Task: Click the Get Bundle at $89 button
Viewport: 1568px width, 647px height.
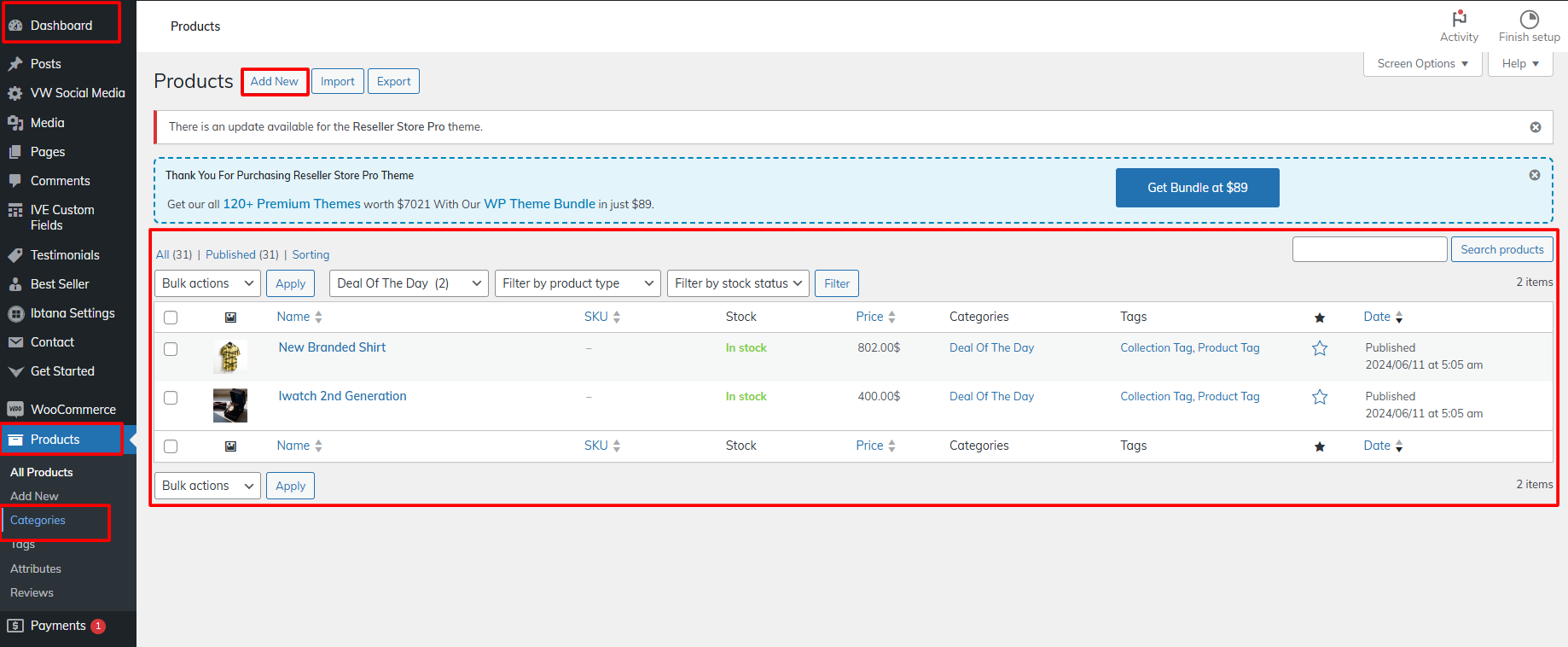Action: [1196, 188]
